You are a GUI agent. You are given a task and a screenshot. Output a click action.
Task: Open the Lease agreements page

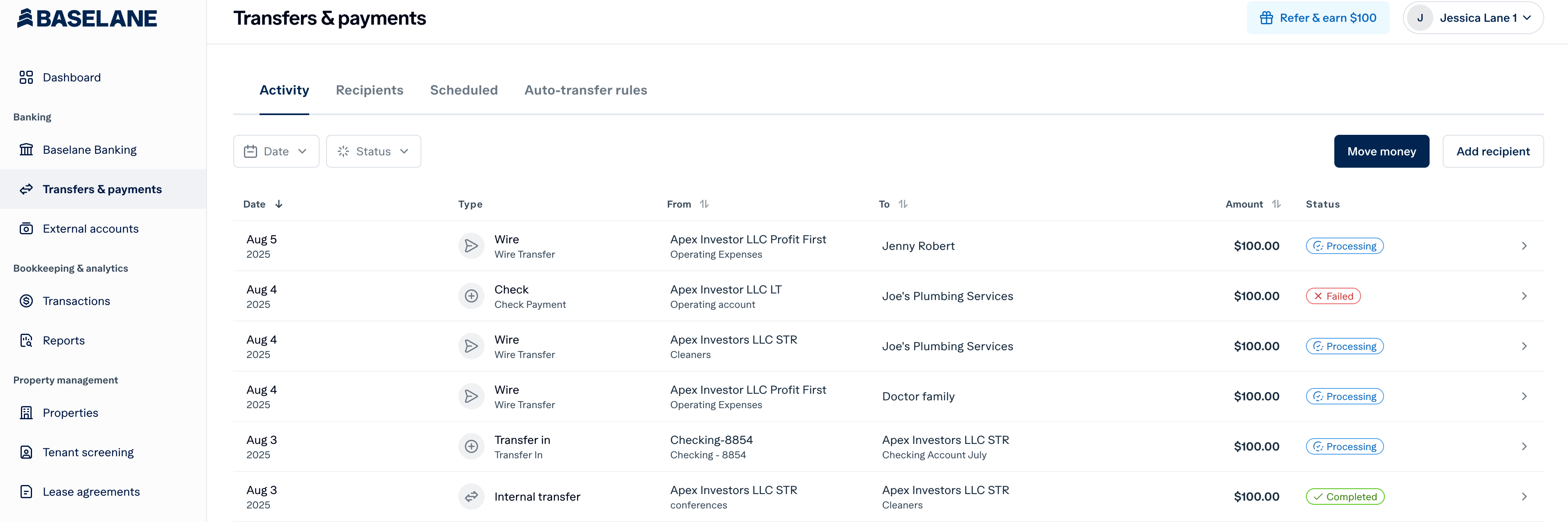click(x=103, y=492)
